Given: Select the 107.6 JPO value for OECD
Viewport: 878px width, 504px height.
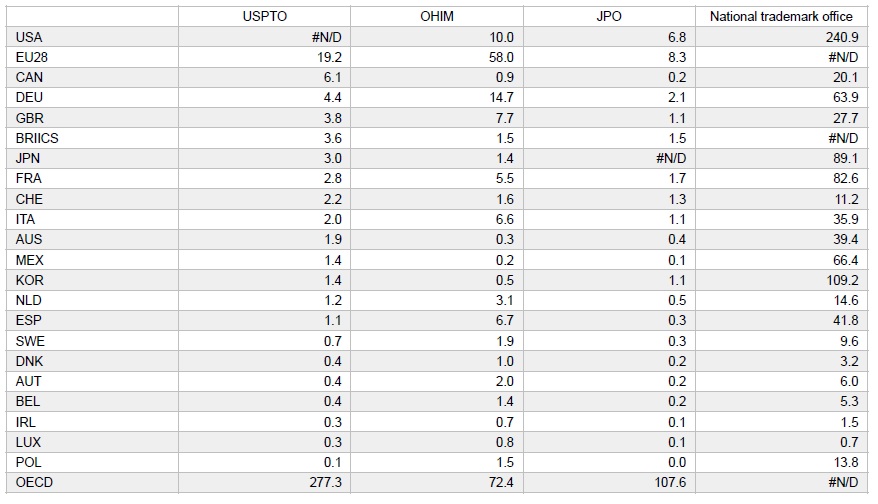Looking at the screenshot, I should (671, 482).
